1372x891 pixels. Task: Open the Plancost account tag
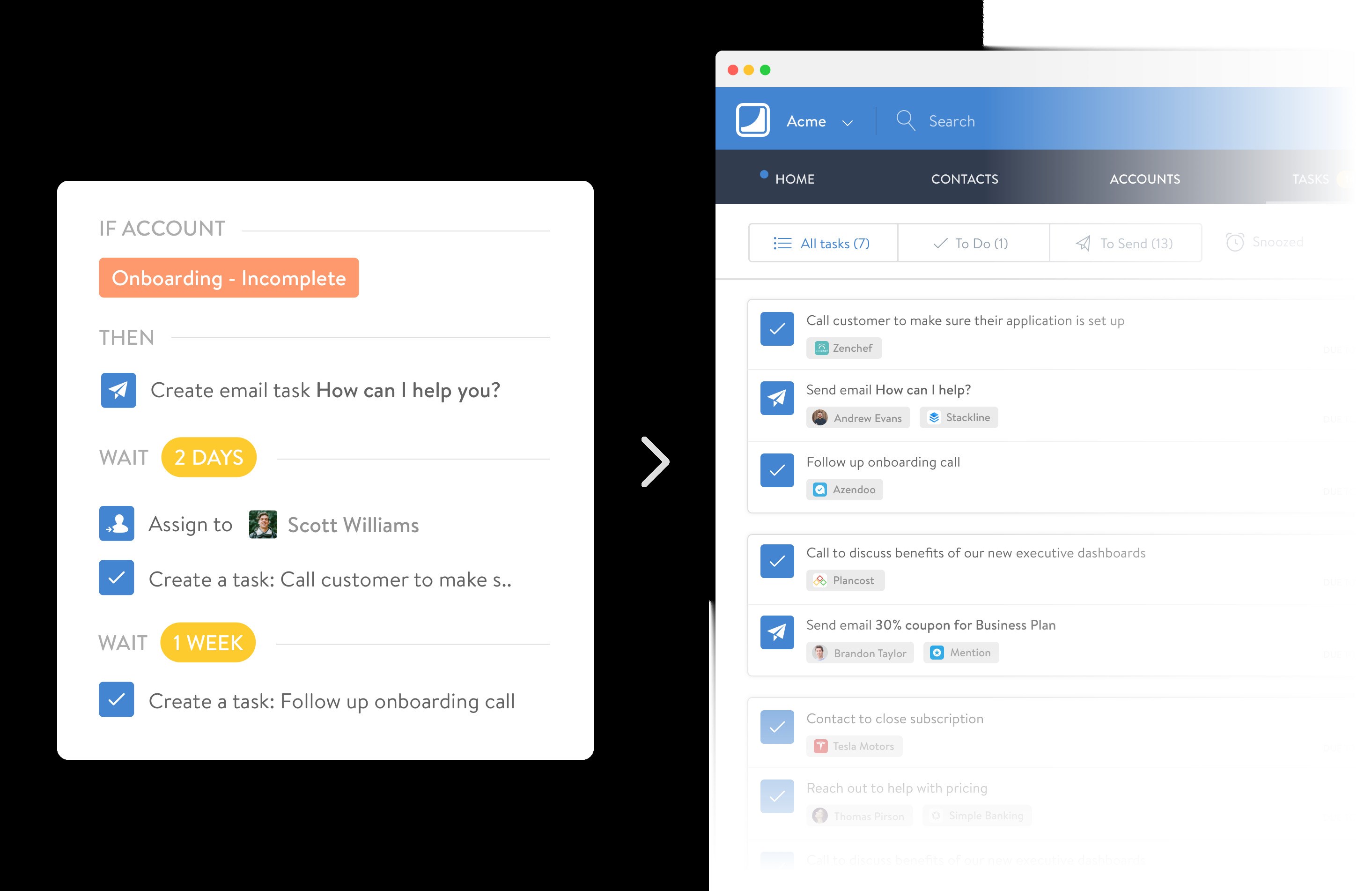click(x=845, y=581)
